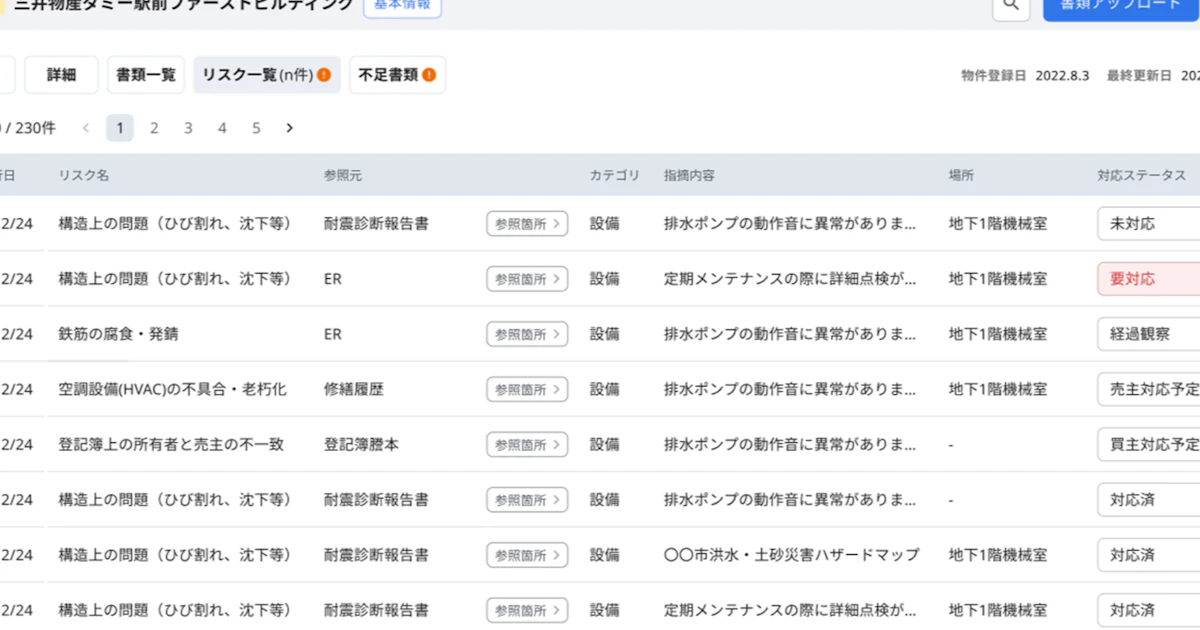Go to next page with right chevron
1200x630 pixels.
(290, 128)
